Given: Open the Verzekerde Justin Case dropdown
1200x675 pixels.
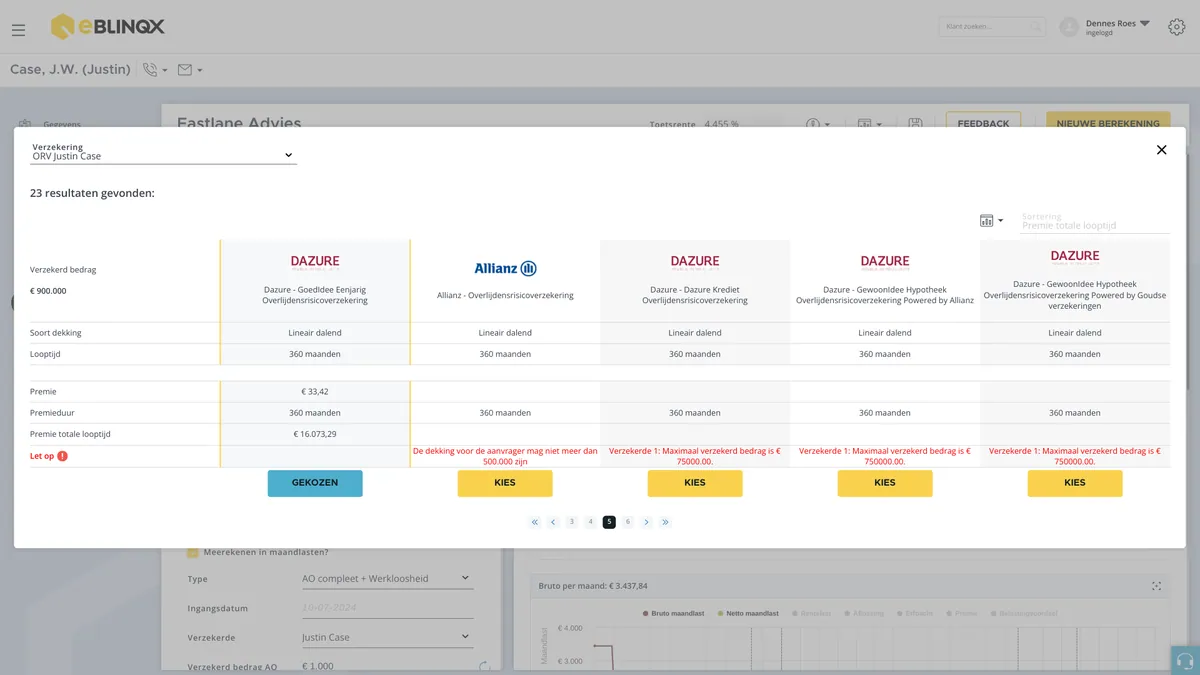Looking at the screenshot, I should coord(387,637).
